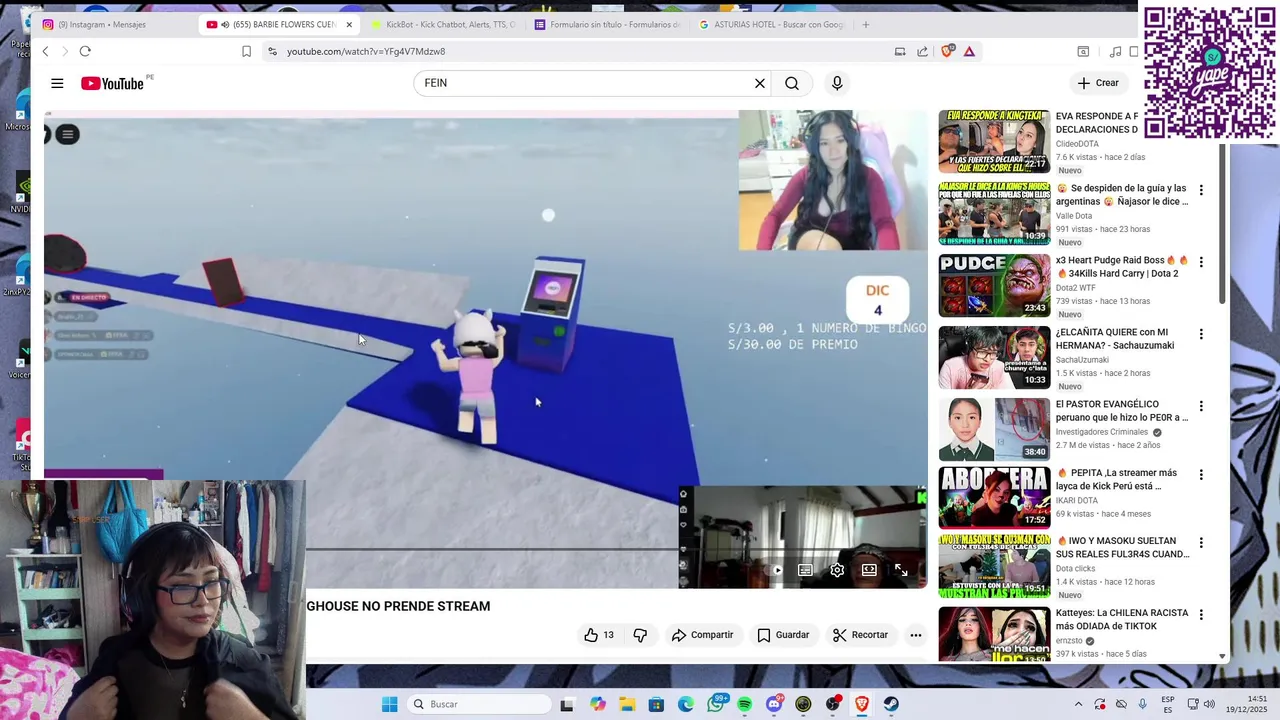Open options for Se despiden video
This screenshot has height=720, width=1280.
click(1201, 190)
